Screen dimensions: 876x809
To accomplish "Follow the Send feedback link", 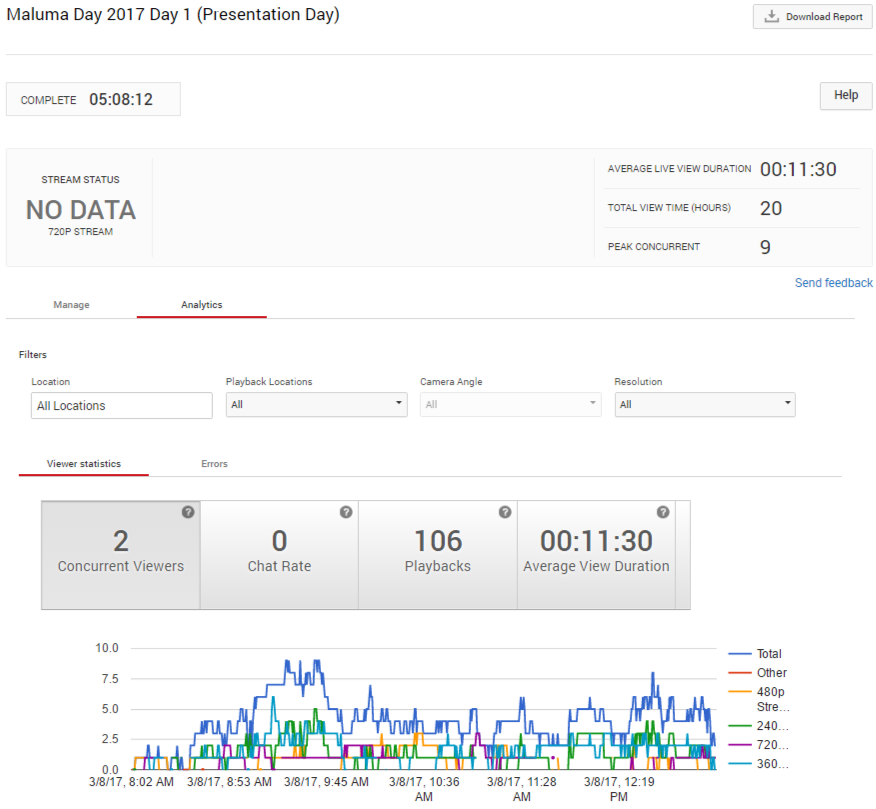I will click(833, 283).
